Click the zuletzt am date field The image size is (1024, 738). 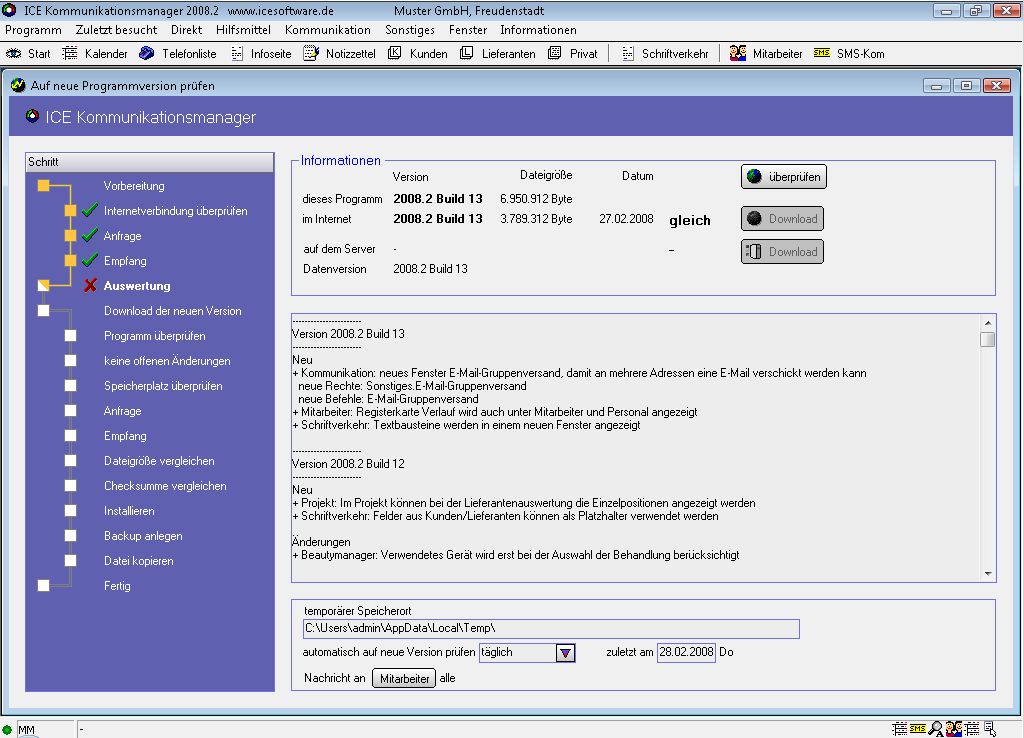[x=686, y=653]
